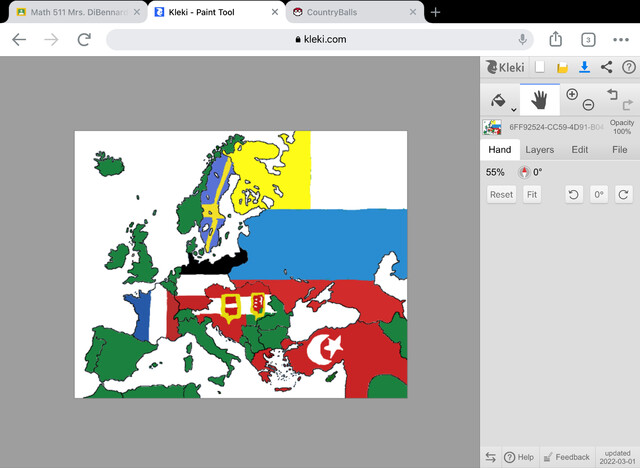Click the layer preview thumbnail
Viewport: 640px width, 468px height.
point(492,127)
